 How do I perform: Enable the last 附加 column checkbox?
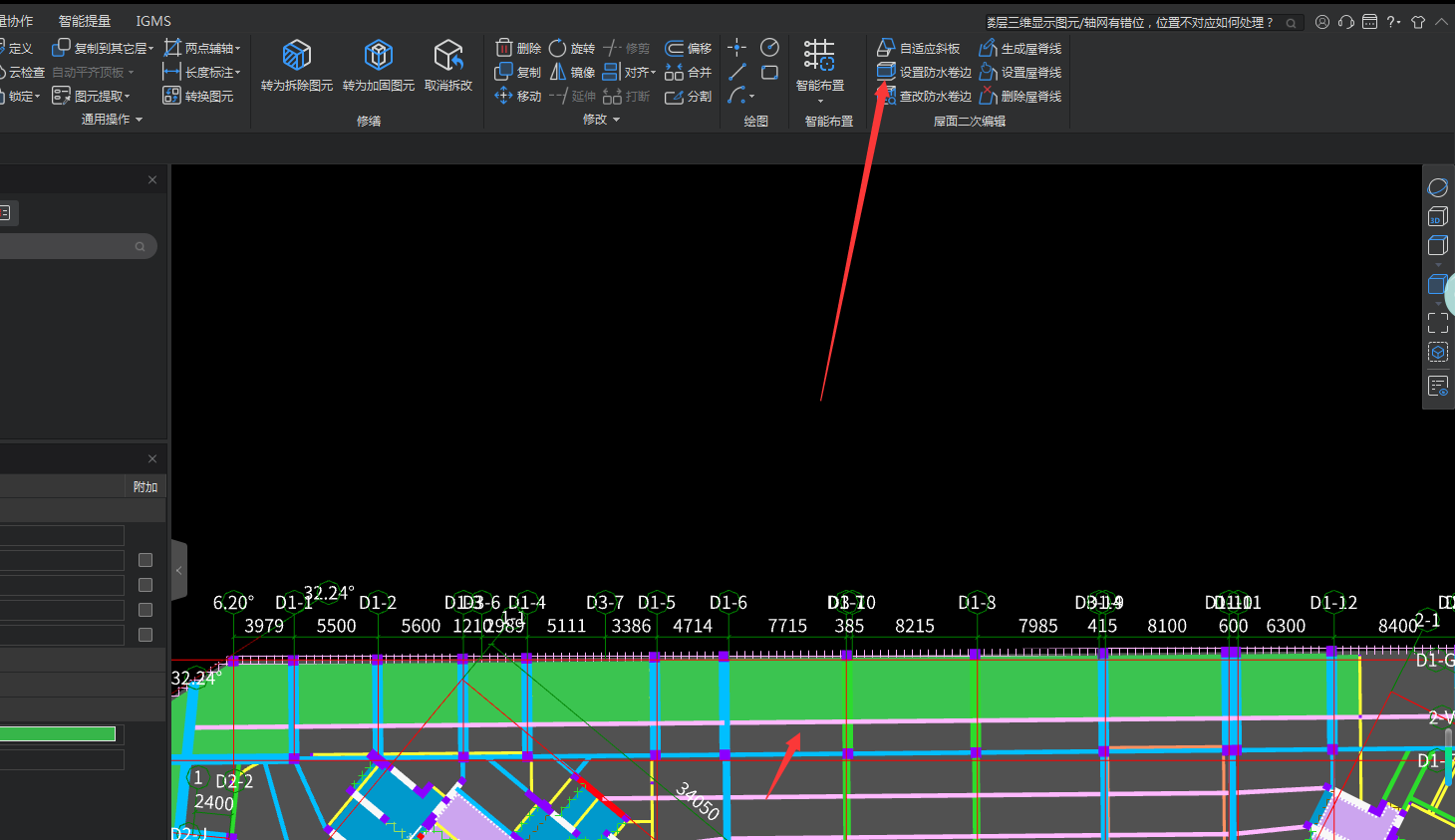coord(145,635)
